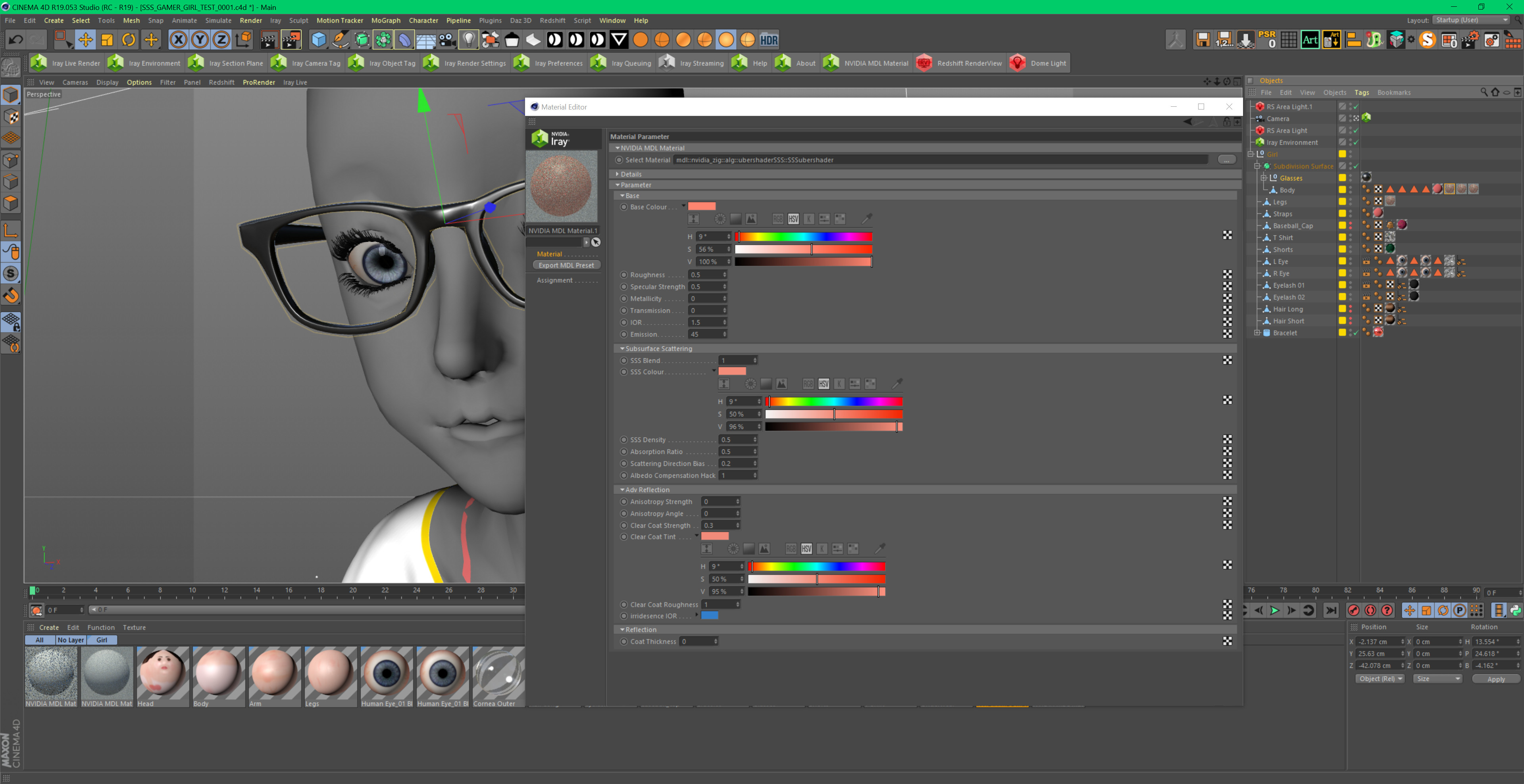
Task: Open Material Manager Texture menu
Action: coord(134,627)
